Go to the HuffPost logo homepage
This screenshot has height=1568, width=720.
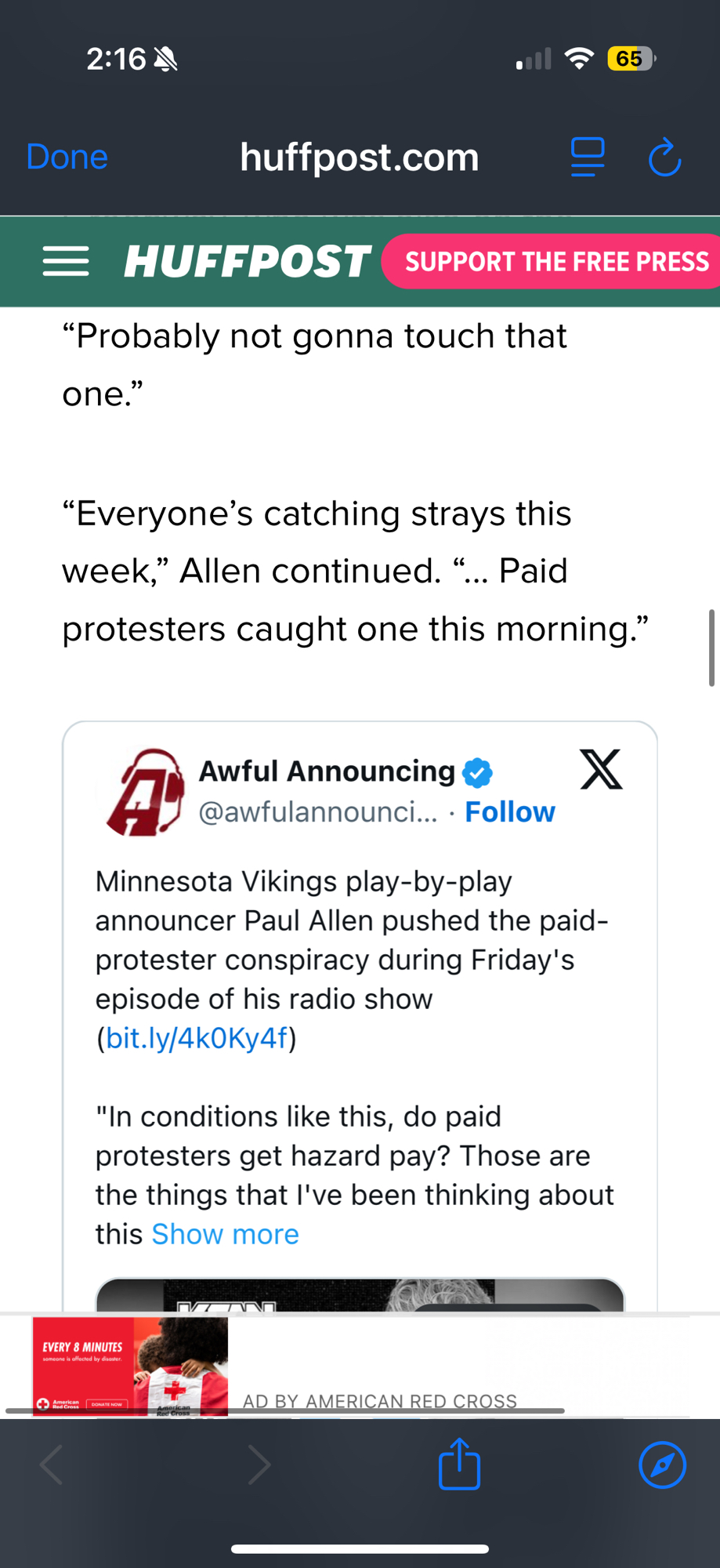tap(247, 261)
